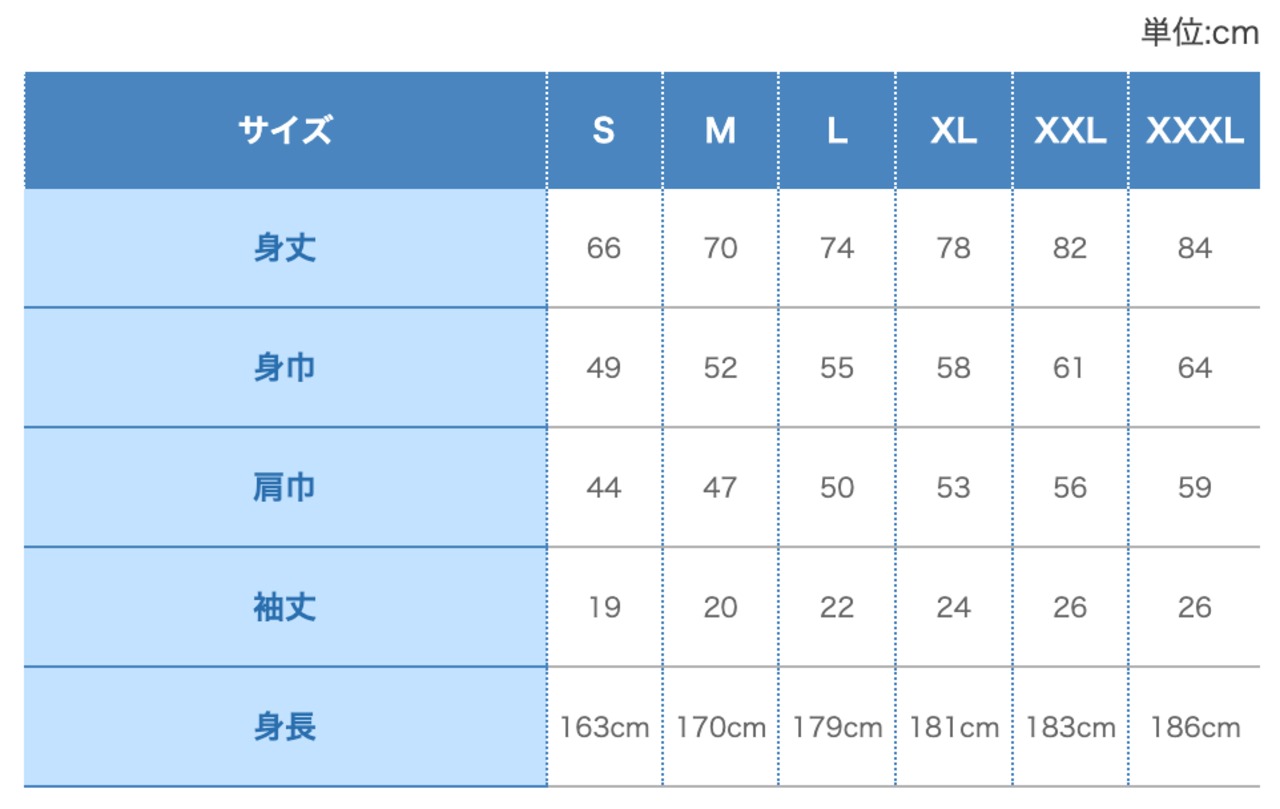Click the 袖丈 value 24 cell

click(x=954, y=607)
